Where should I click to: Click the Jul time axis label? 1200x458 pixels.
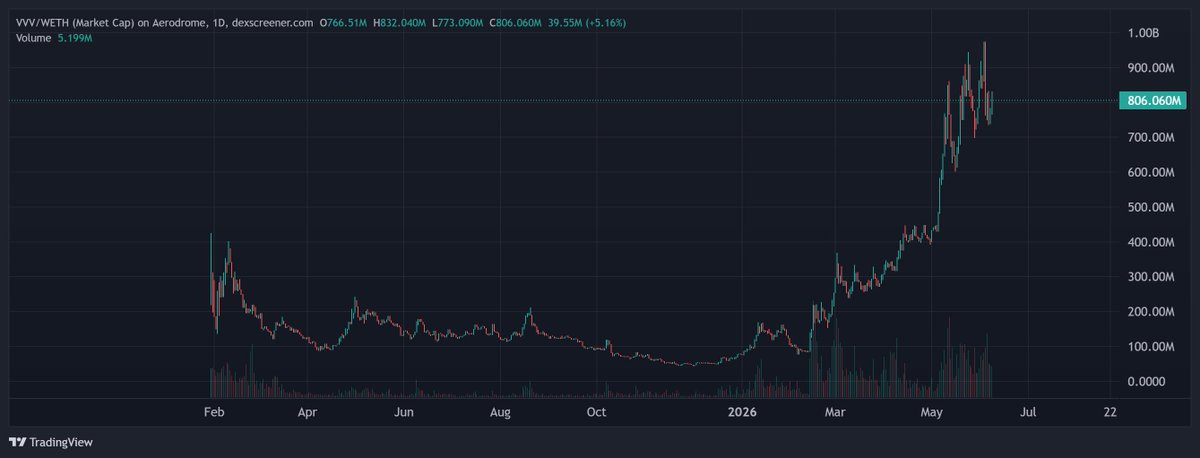(x=1028, y=412)
